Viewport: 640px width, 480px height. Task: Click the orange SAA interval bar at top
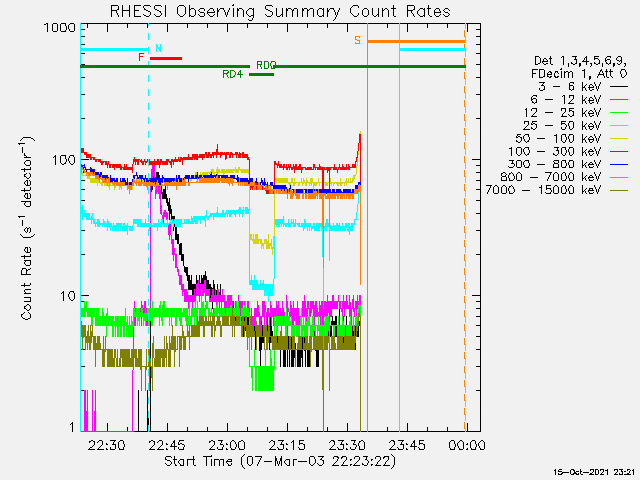click(416, 41)
